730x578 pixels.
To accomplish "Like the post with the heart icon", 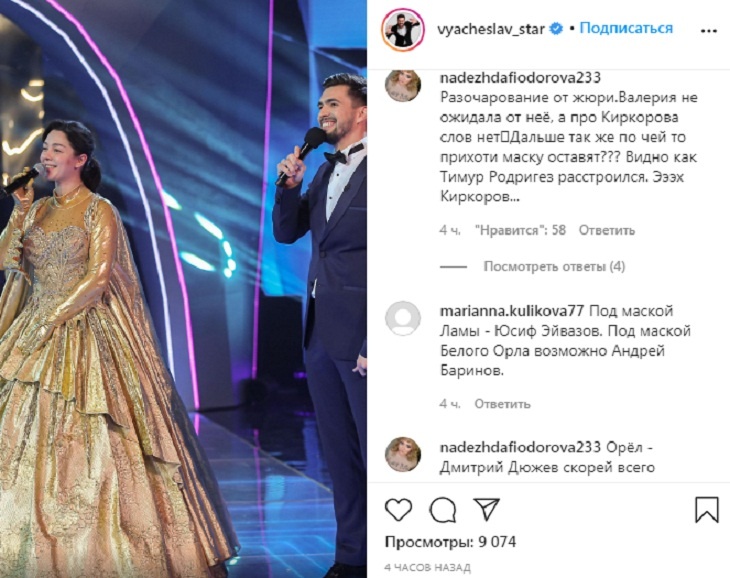I will (x=399, y=509).
